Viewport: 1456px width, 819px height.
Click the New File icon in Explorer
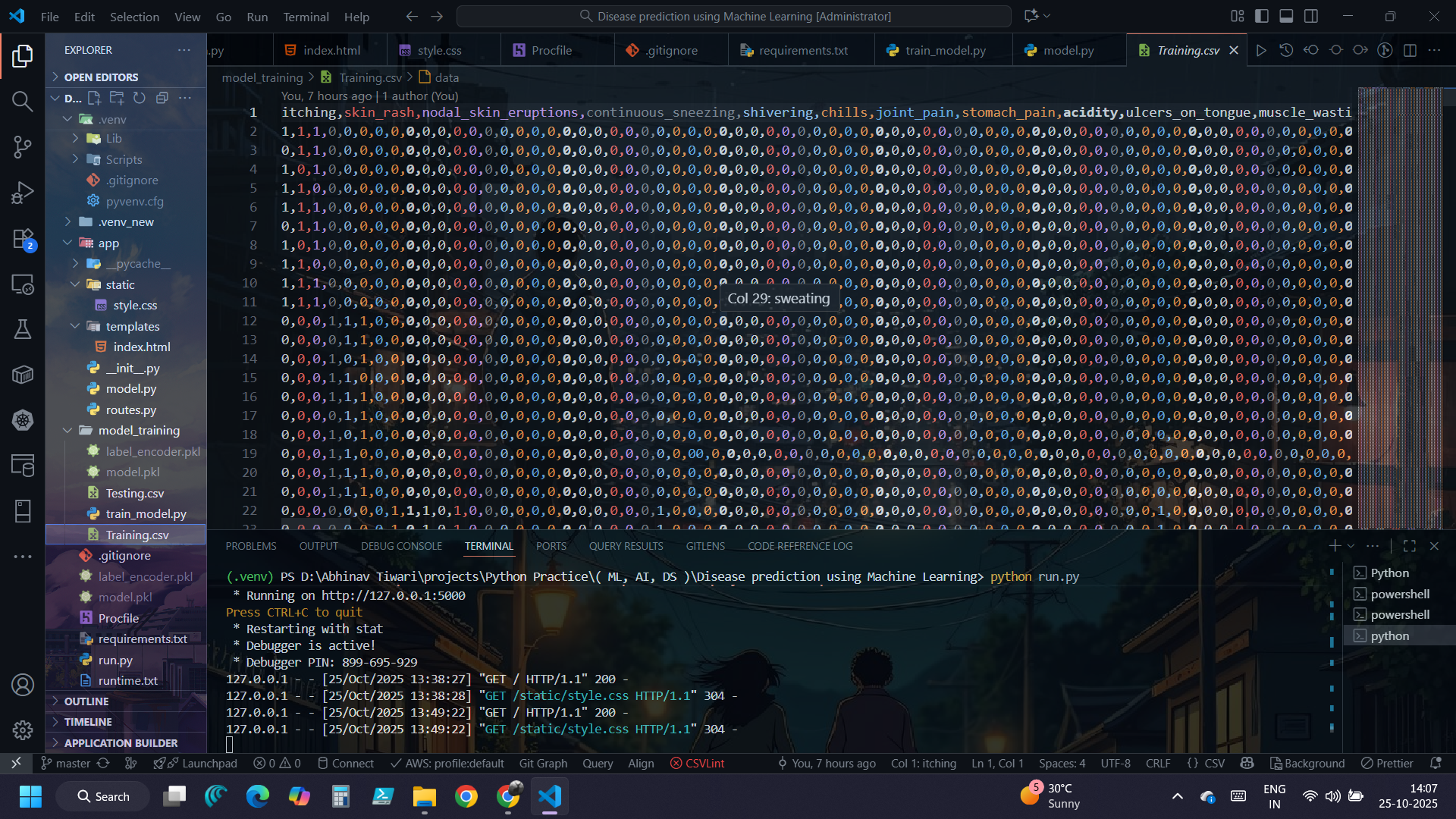point(94,98)
